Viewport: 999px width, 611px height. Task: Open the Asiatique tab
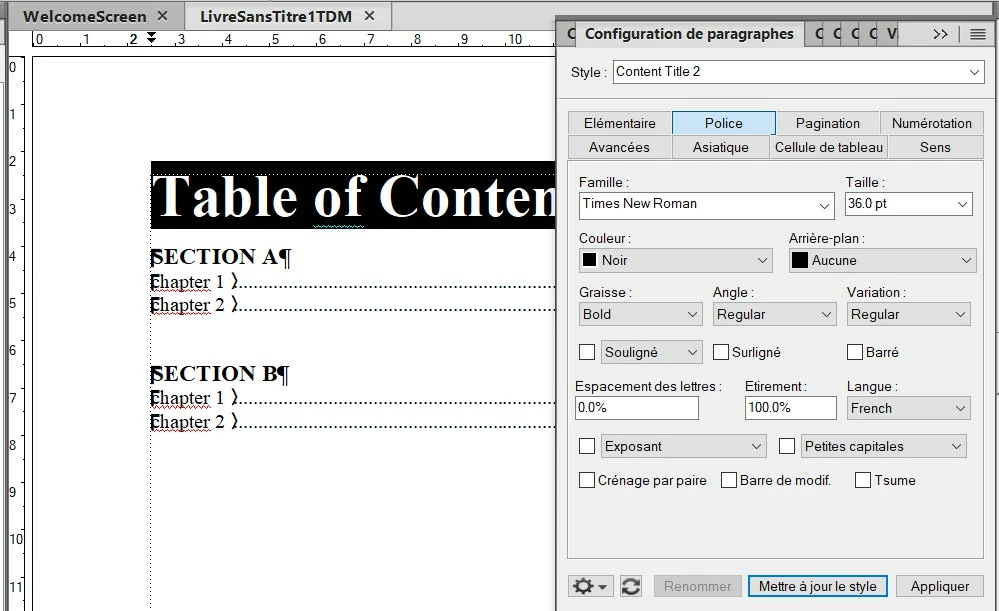click(721, 147)
